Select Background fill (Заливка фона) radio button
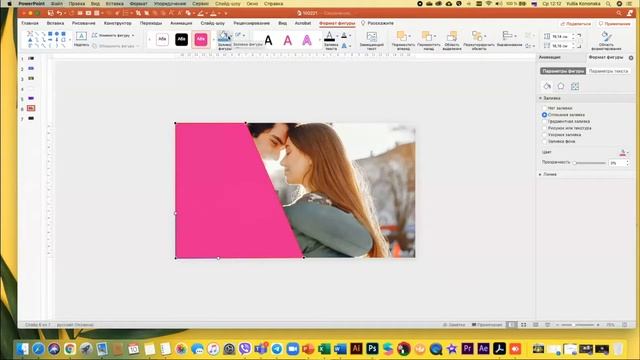The height and width of the screenshot is (360, 640). (x=544, y=141)
